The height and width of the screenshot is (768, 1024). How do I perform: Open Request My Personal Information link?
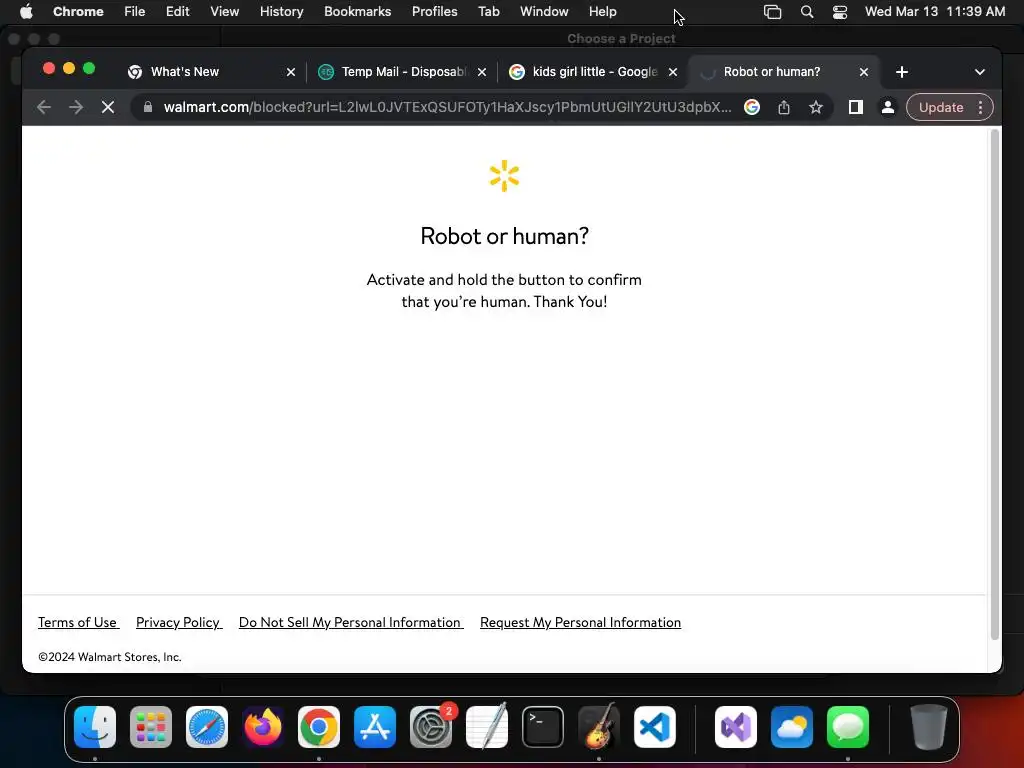(580, 622)
